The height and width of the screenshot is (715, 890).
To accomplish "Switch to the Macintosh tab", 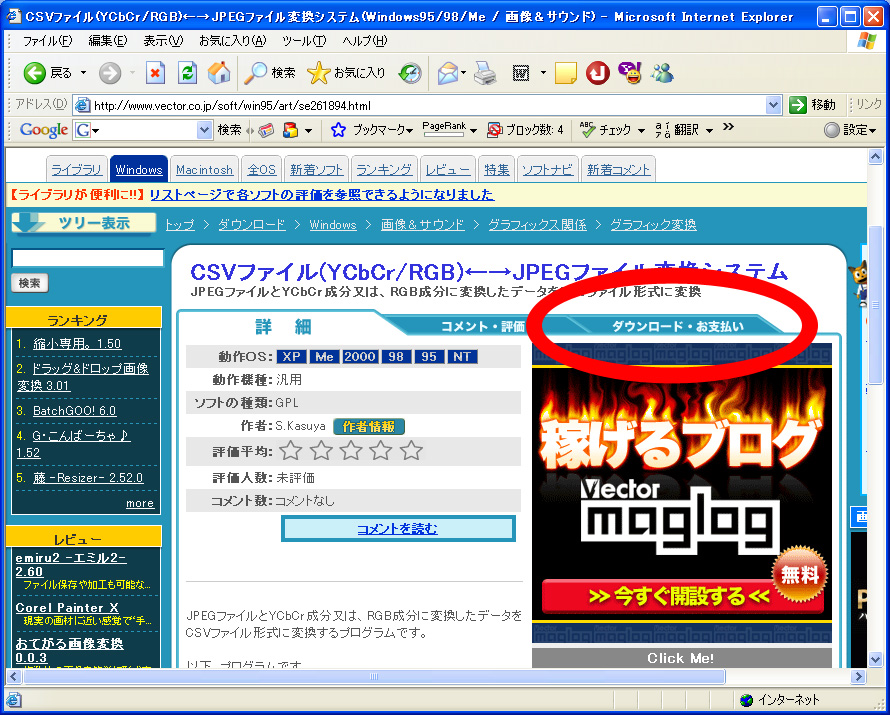I will tap(204, 170).
